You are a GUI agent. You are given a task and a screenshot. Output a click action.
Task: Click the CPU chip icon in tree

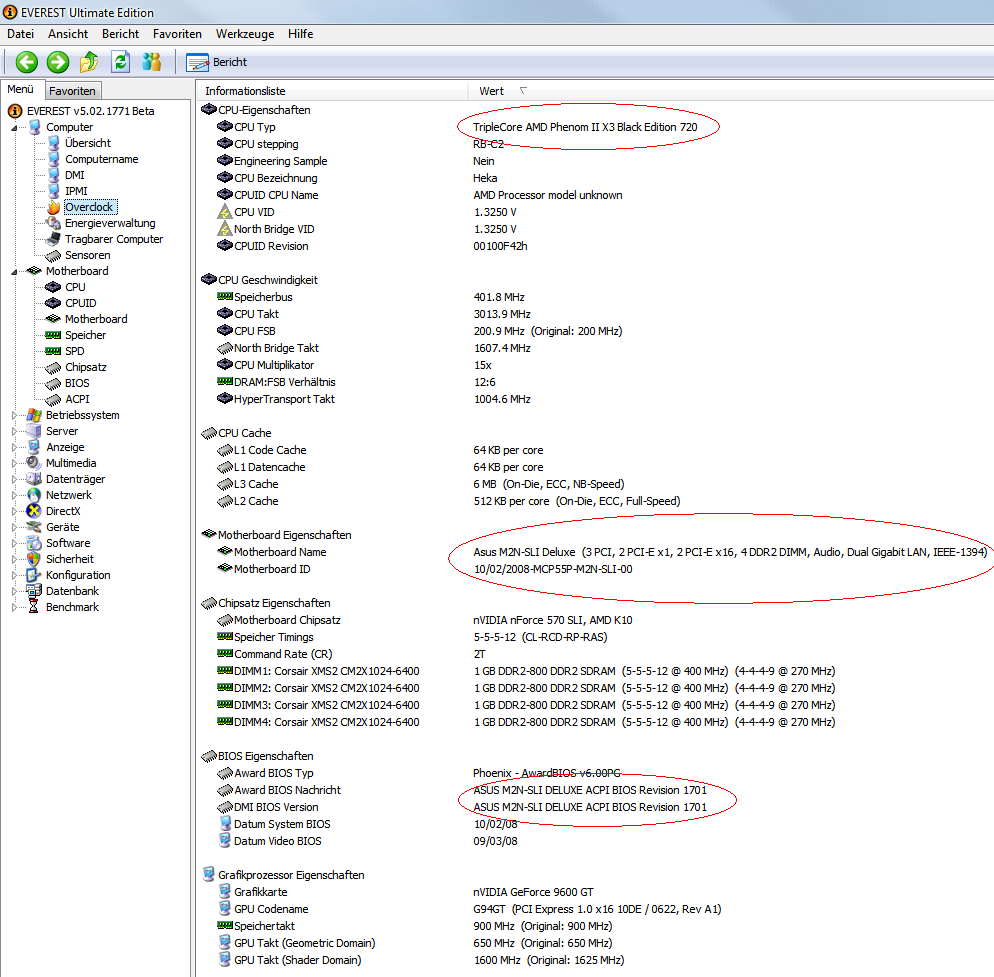tap(53, 287)
